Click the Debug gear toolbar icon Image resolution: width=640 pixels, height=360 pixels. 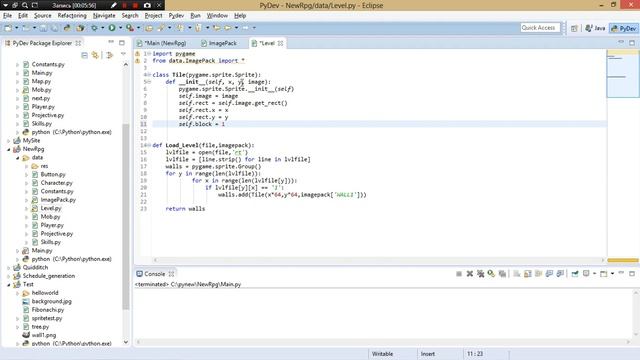click(x=94, y=28)
